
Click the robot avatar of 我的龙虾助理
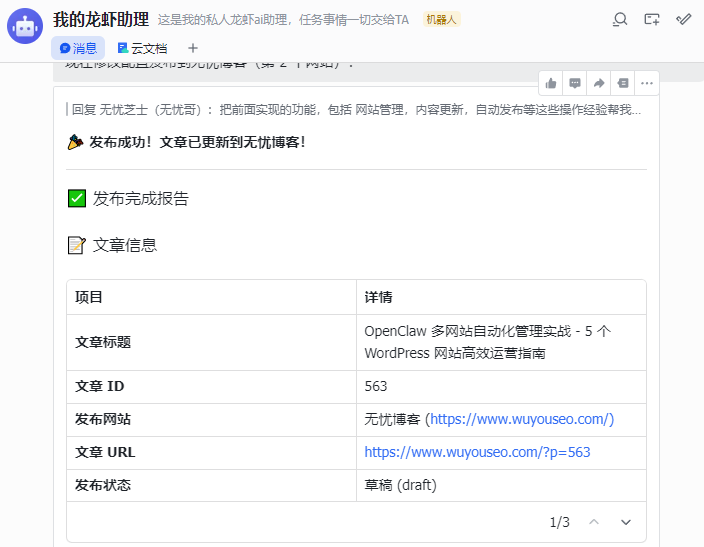click(25, 27)
